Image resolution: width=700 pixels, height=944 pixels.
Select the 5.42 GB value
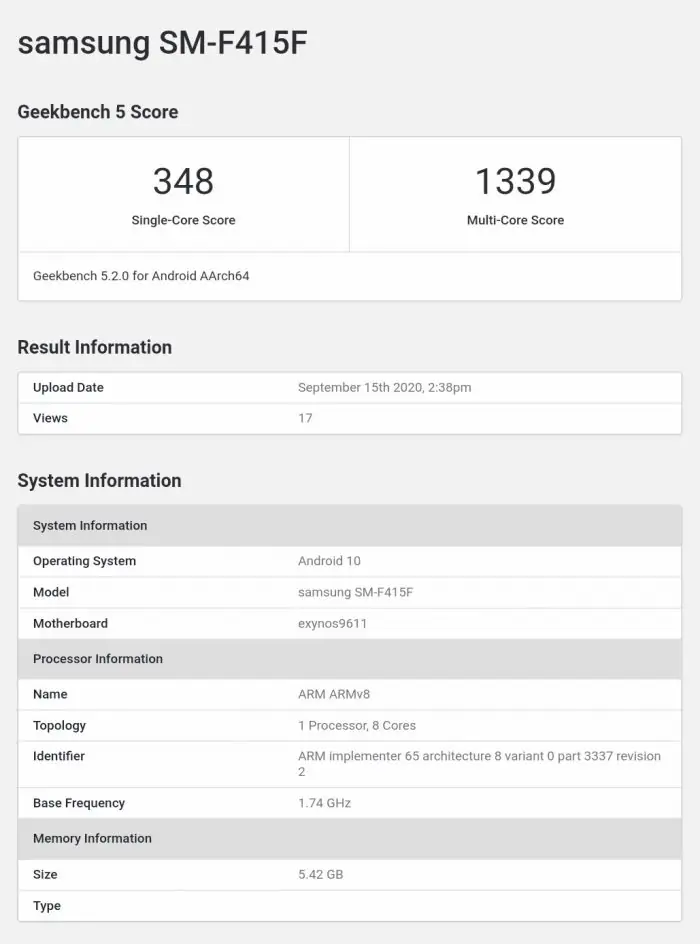tap(320, 875)
